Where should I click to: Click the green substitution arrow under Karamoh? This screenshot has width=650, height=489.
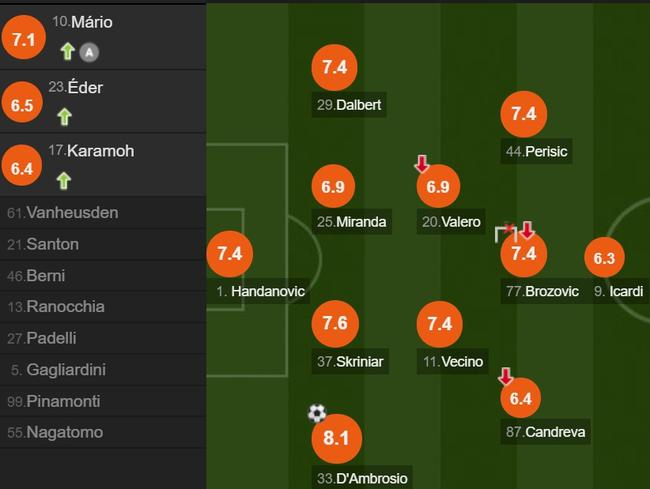click(65, 180)
